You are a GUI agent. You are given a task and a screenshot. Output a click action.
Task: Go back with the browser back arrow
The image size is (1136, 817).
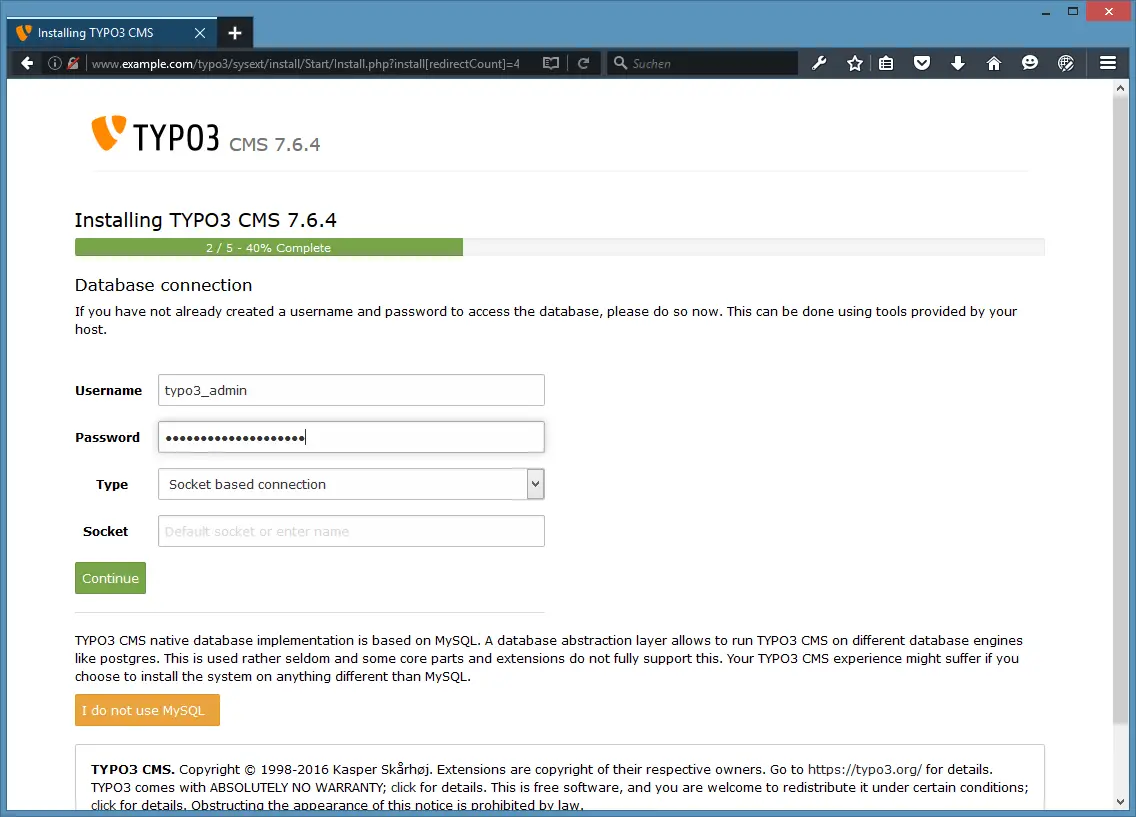pyautogui.click(x=27, y=63)
